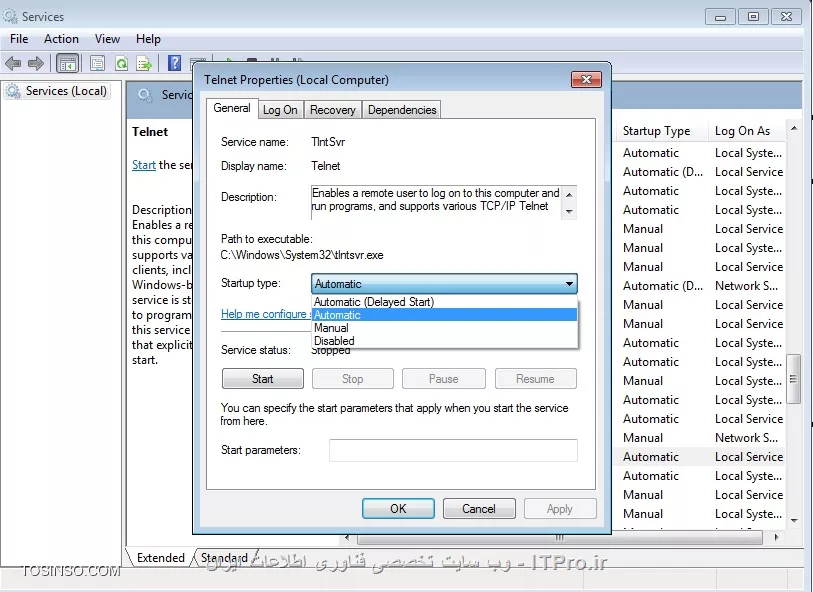Image resolution: width=813 pixels, height=592 pixels.
Task: Sort by the Log On As column header
Action: tap(746, 131)
